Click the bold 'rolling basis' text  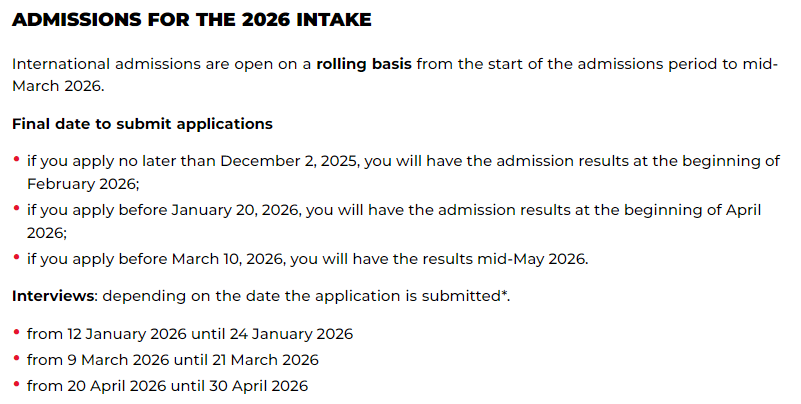[364, 64]
